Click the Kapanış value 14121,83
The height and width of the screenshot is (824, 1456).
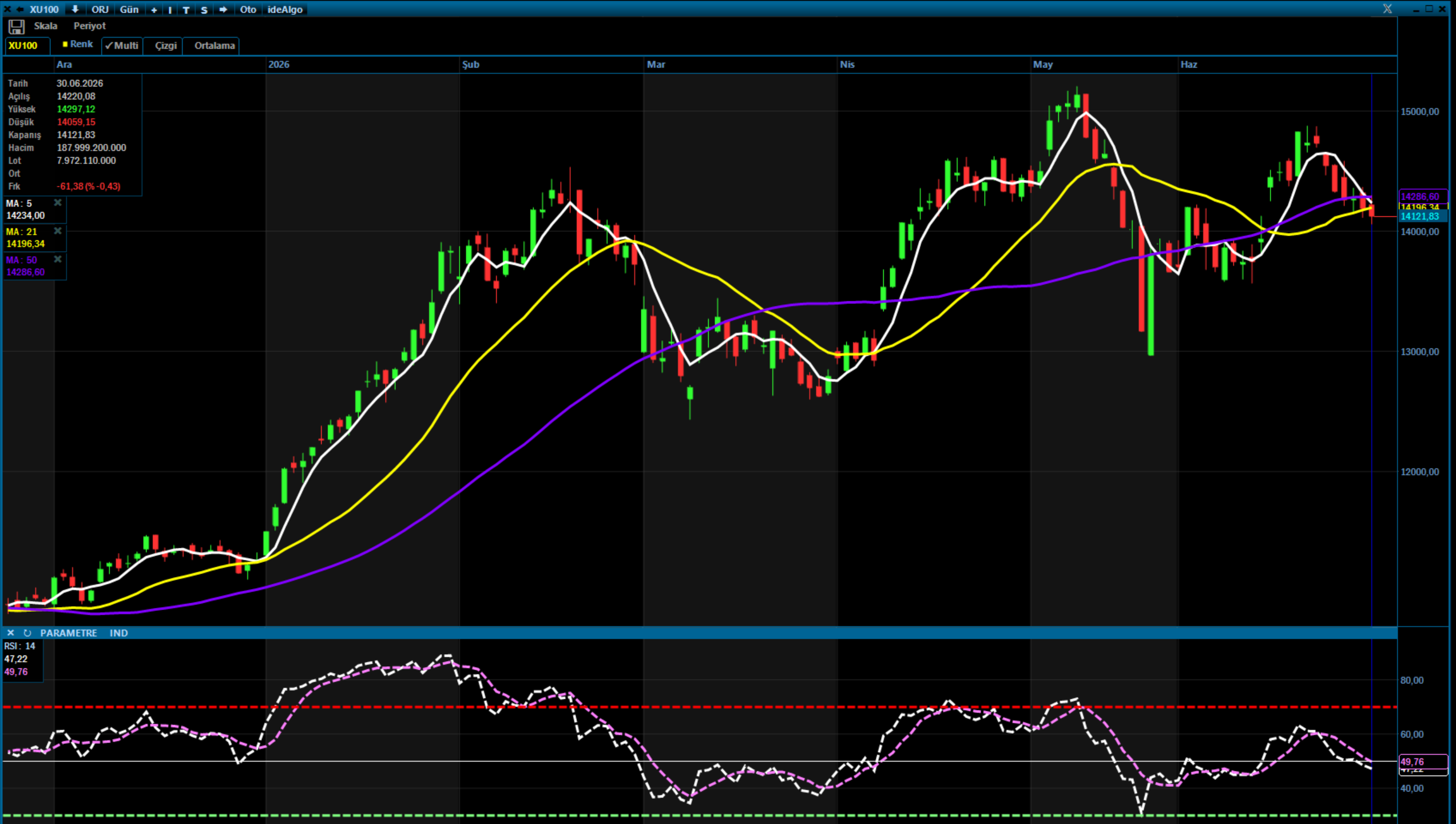76,135
